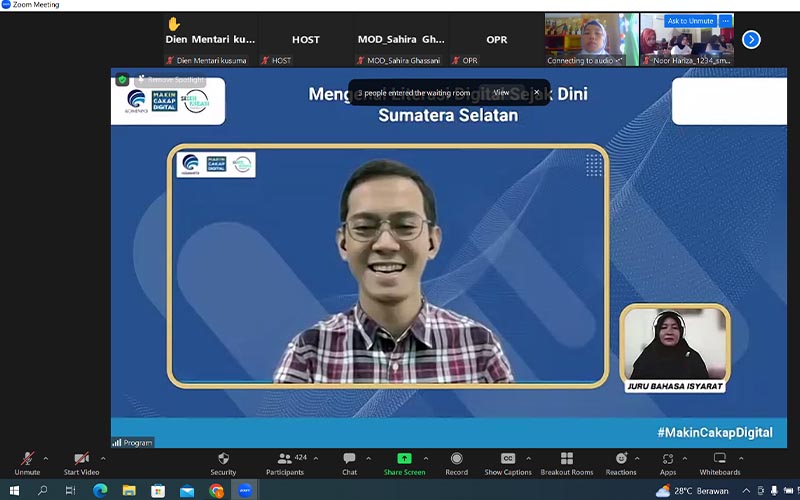The height and width of the screenshot is (500, 800).
Task: Select the Connecting to audio video tile
Action: pyautogui.click(x=591, y=39)
